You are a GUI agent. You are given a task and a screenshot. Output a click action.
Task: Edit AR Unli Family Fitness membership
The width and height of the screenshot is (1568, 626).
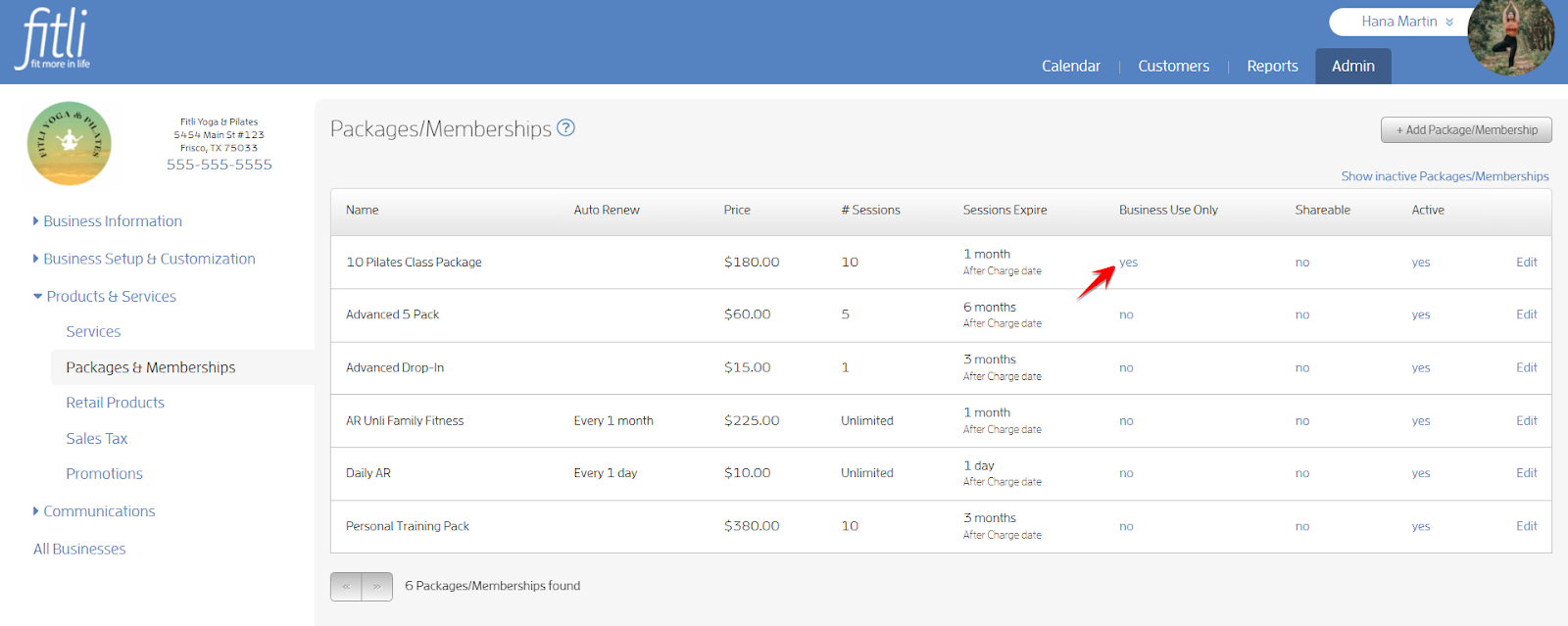pyautogui.click(x=1526, y=420)
